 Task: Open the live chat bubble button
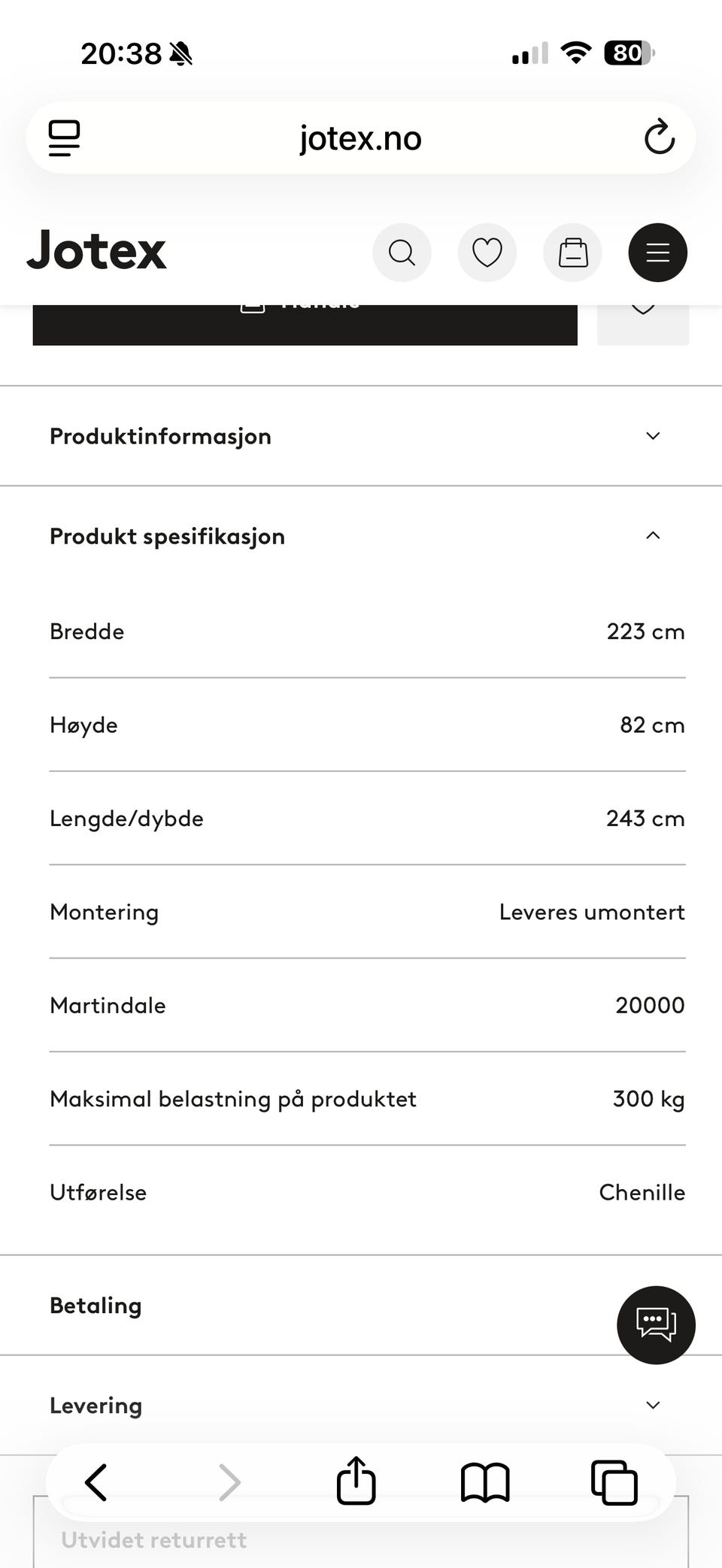pos(656,1325)
